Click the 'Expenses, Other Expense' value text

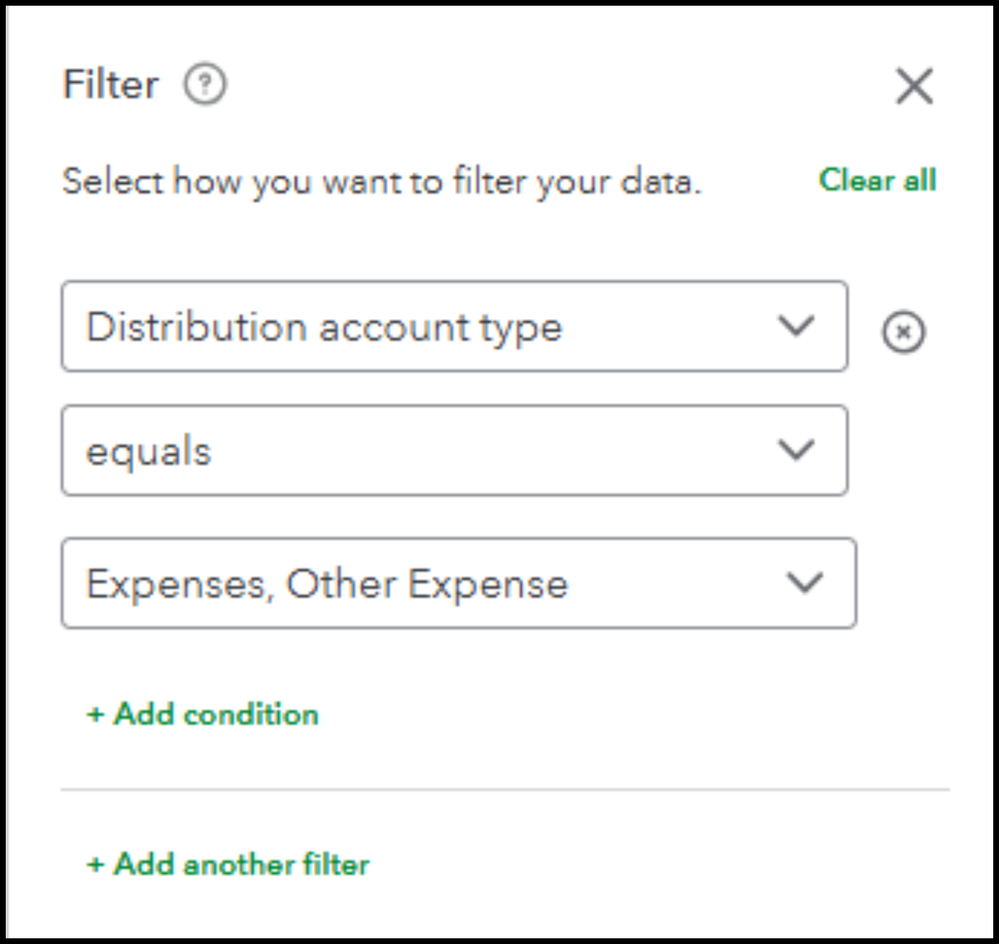tap(327, 584)
